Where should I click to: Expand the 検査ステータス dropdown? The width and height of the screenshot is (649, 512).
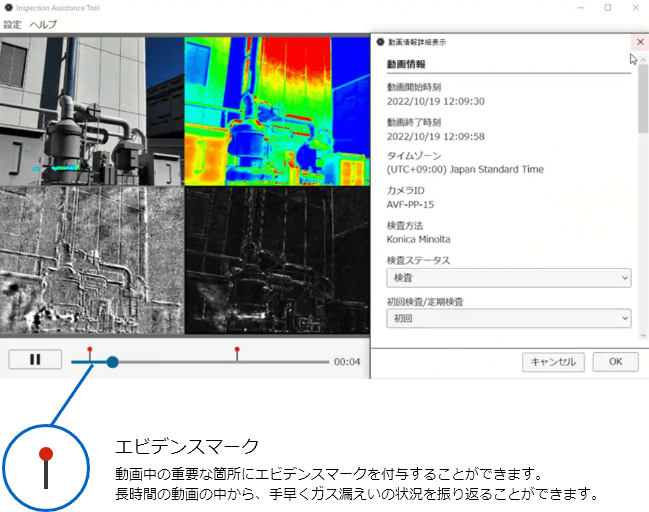(x=508, y=277)
